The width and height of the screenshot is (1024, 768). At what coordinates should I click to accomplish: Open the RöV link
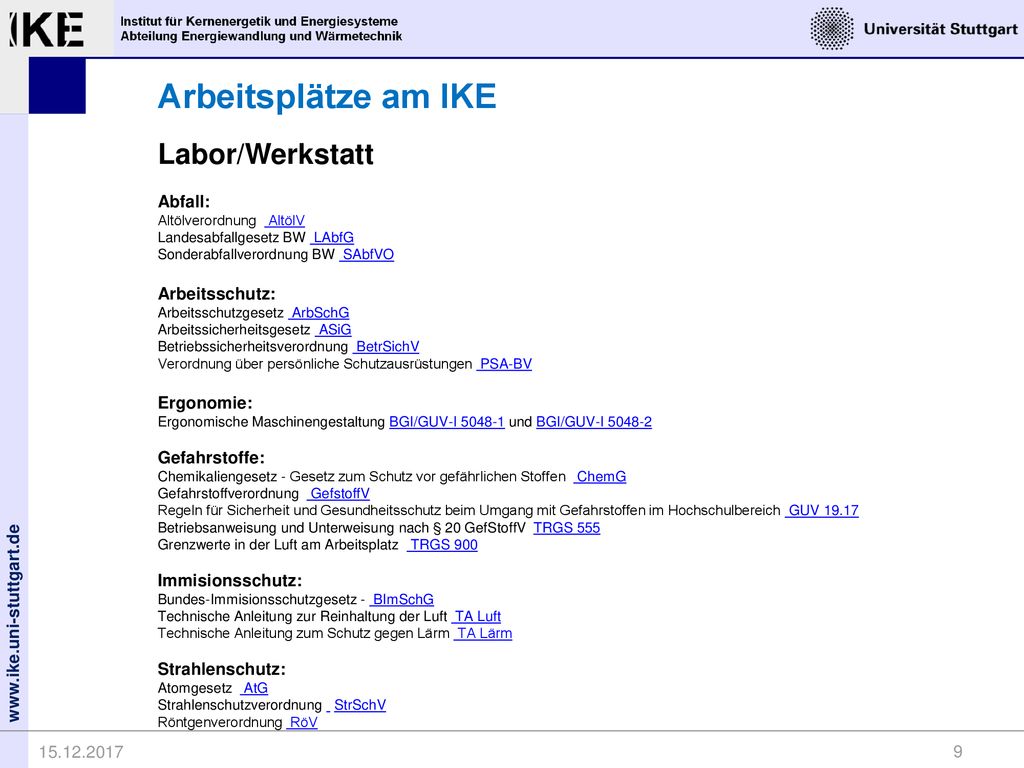point(302,722)
